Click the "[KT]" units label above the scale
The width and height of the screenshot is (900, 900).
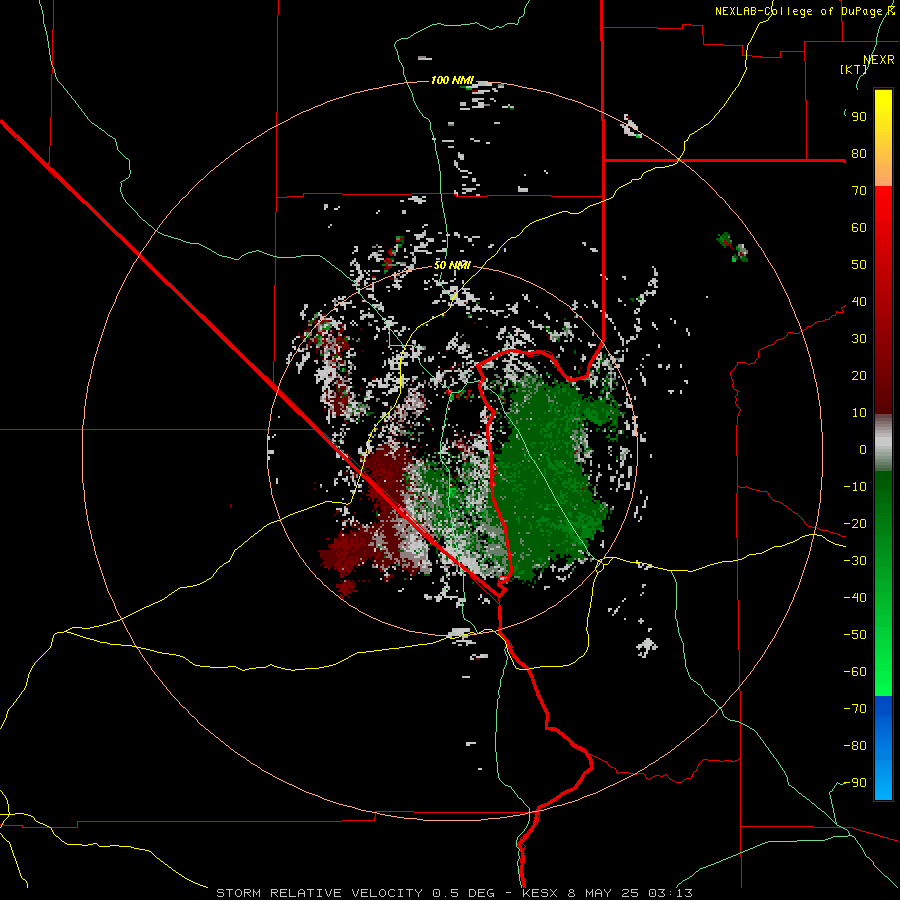pyautogui.click(x=853, y=69)
